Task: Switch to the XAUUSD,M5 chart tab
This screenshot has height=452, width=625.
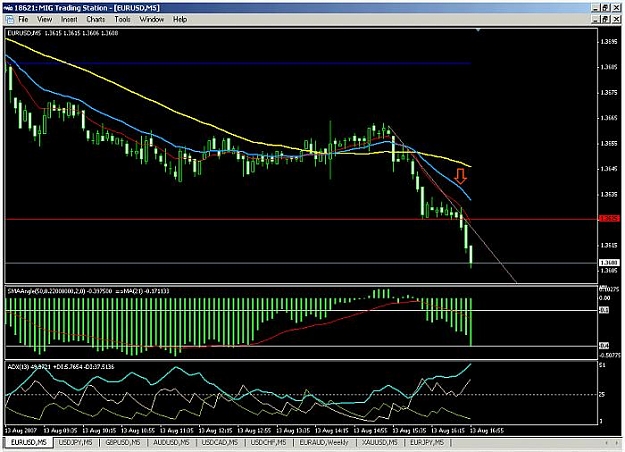Action: click(379, 442)
